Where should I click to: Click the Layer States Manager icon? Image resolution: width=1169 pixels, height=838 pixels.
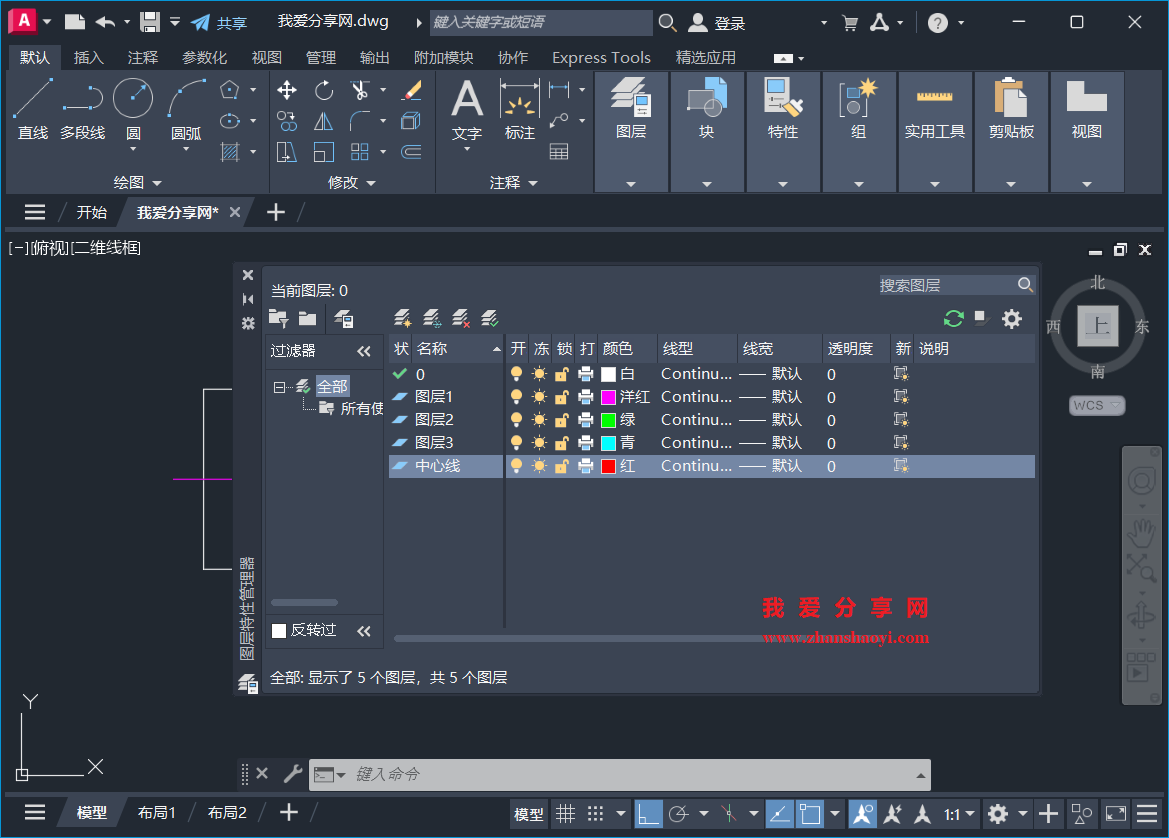point(344,319)
